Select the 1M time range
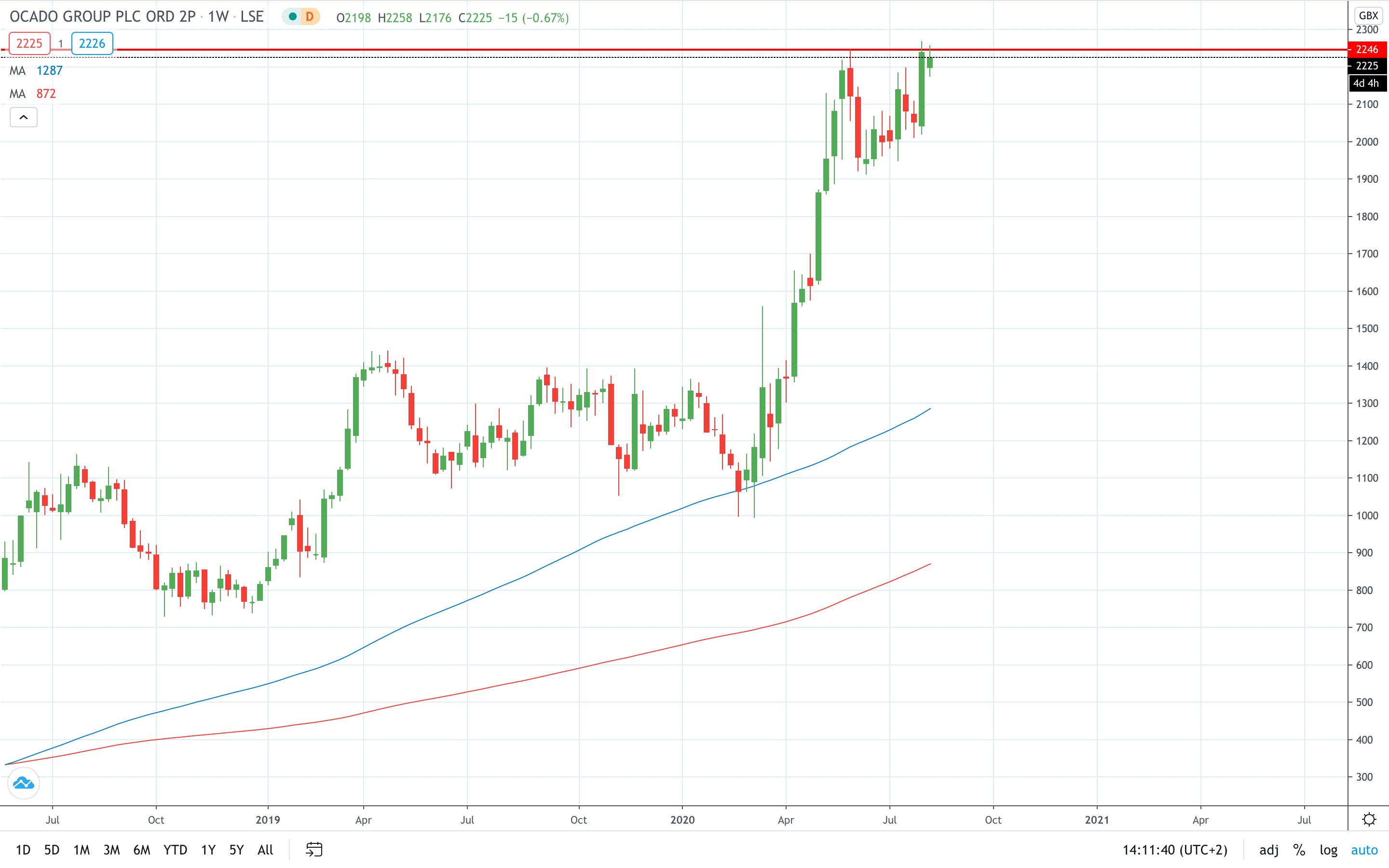The image size is (1389, 868). pyautogui.click(x=82, y=850)
